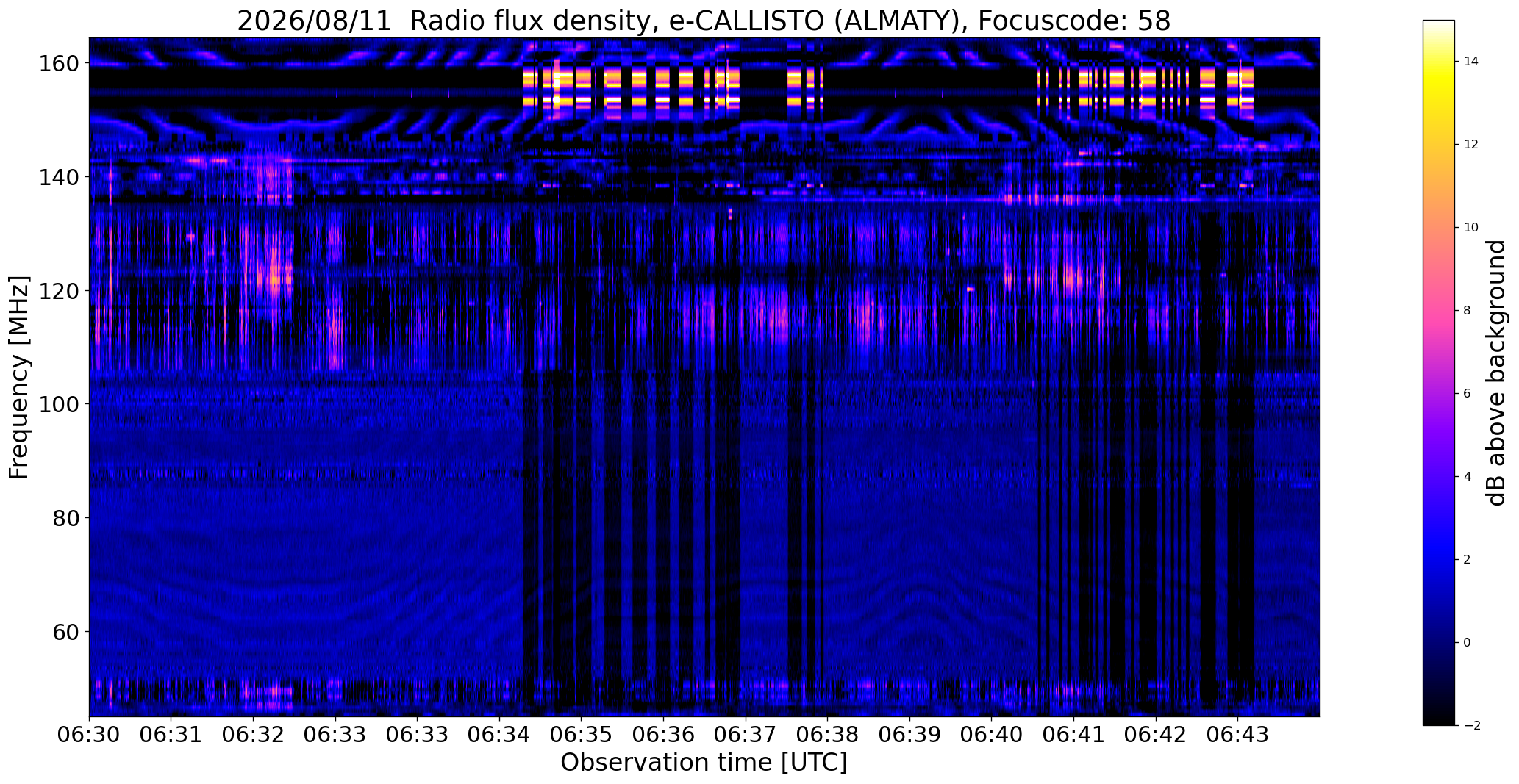Select the 06:40 time tick label

pos(992,735)
